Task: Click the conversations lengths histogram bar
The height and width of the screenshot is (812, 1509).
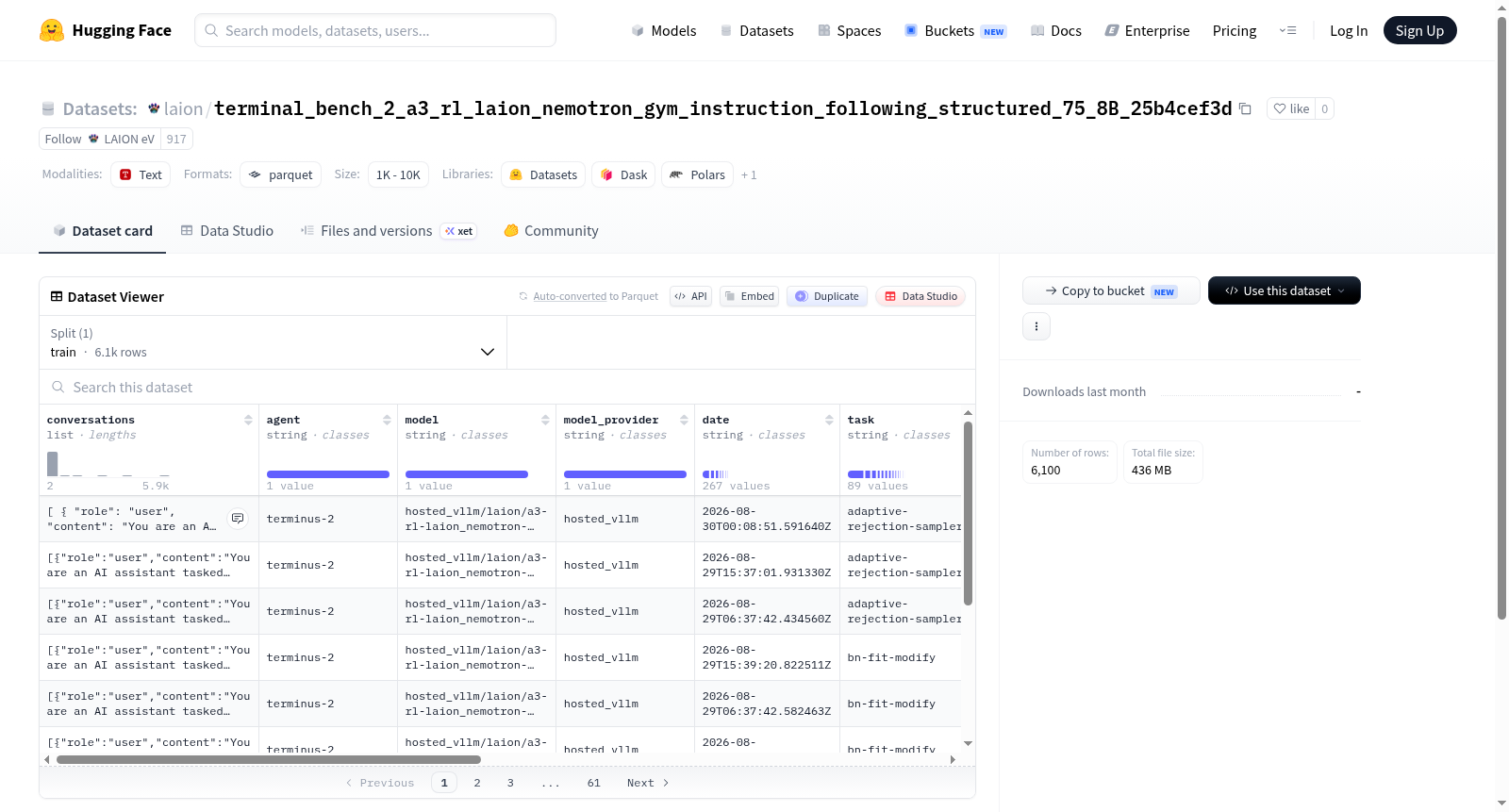Action: click(53, 463)
